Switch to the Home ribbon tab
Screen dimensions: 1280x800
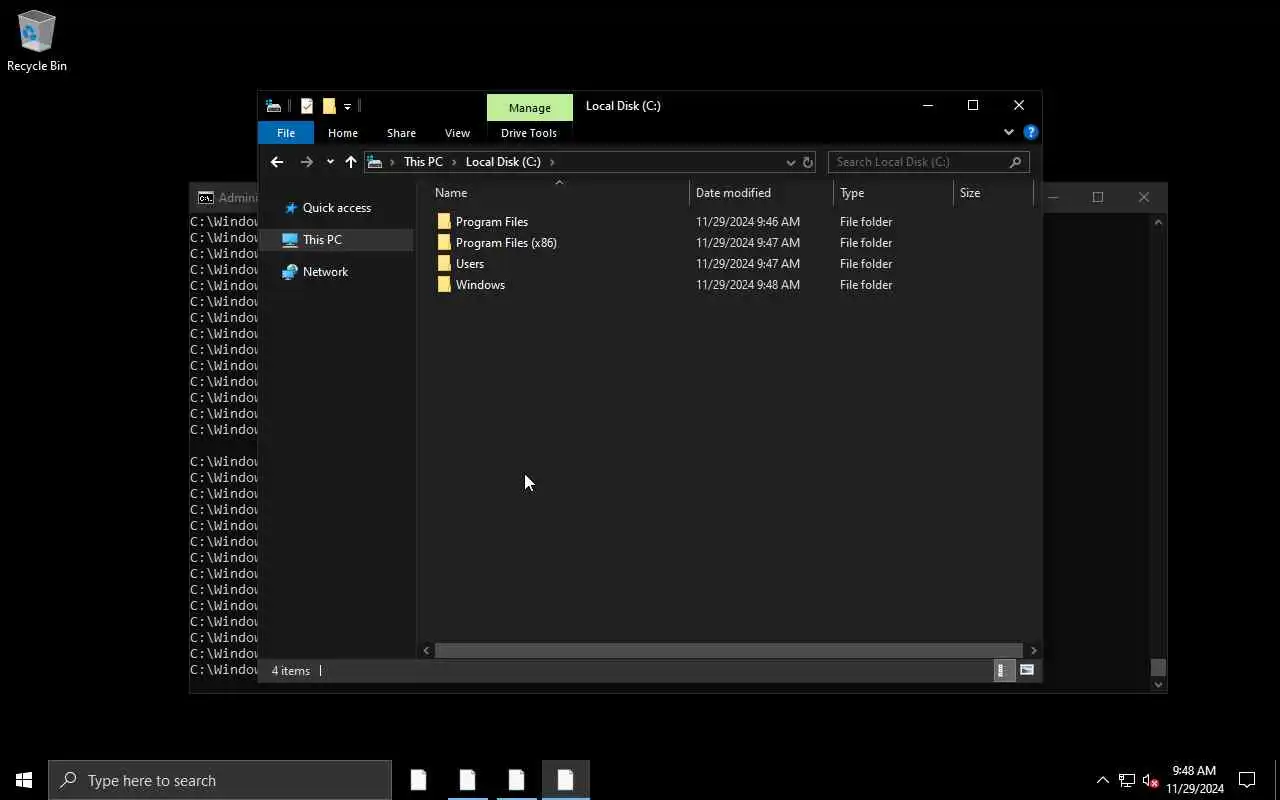[343, 133]
